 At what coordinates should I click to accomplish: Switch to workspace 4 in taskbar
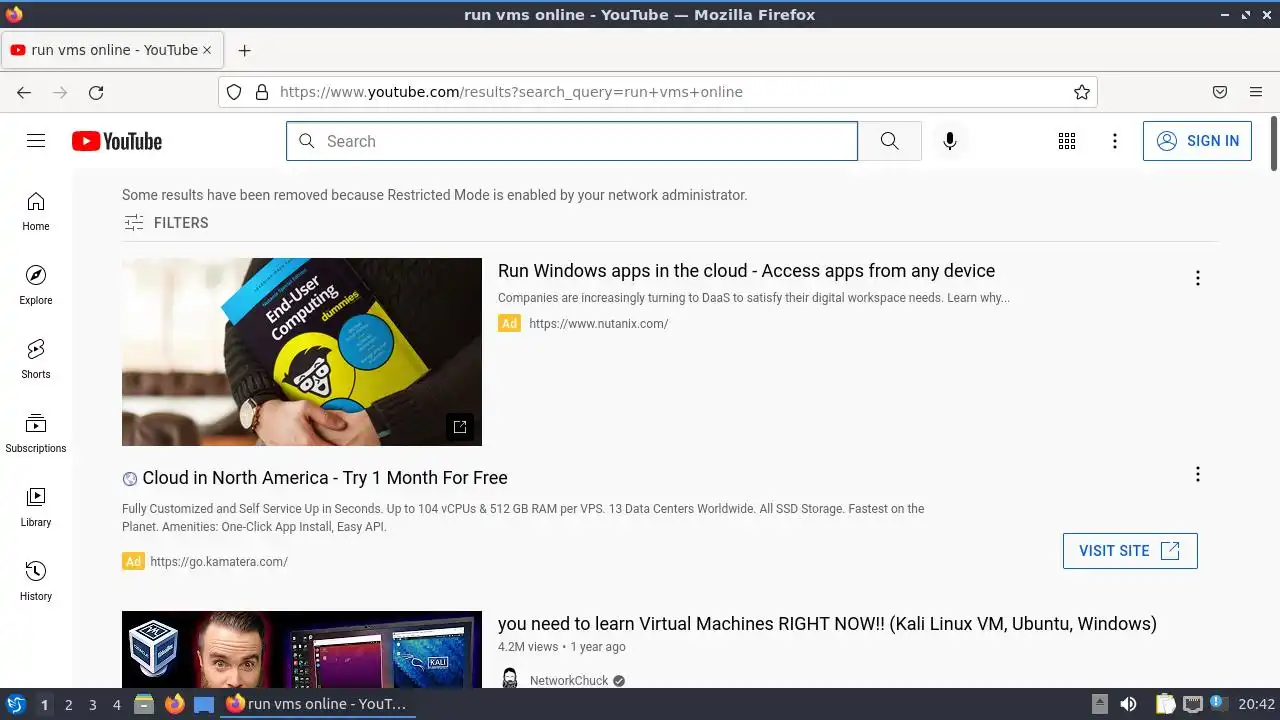coord(116,705)
